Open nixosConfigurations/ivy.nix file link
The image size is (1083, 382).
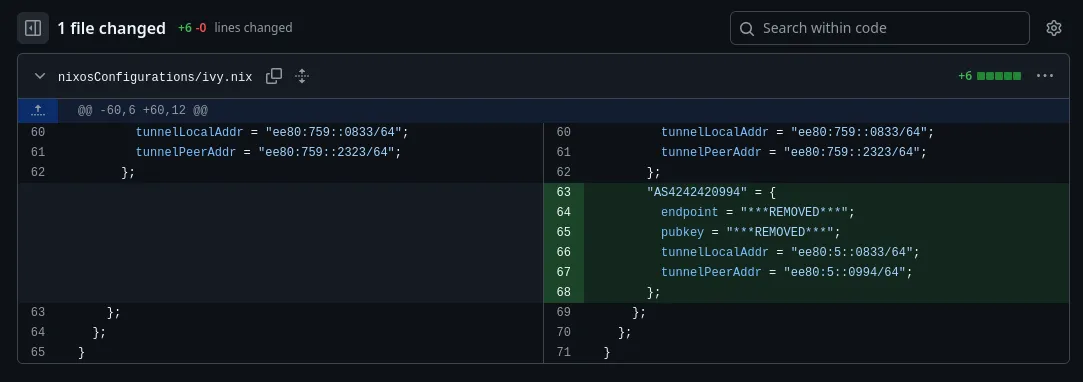point(155,77)
